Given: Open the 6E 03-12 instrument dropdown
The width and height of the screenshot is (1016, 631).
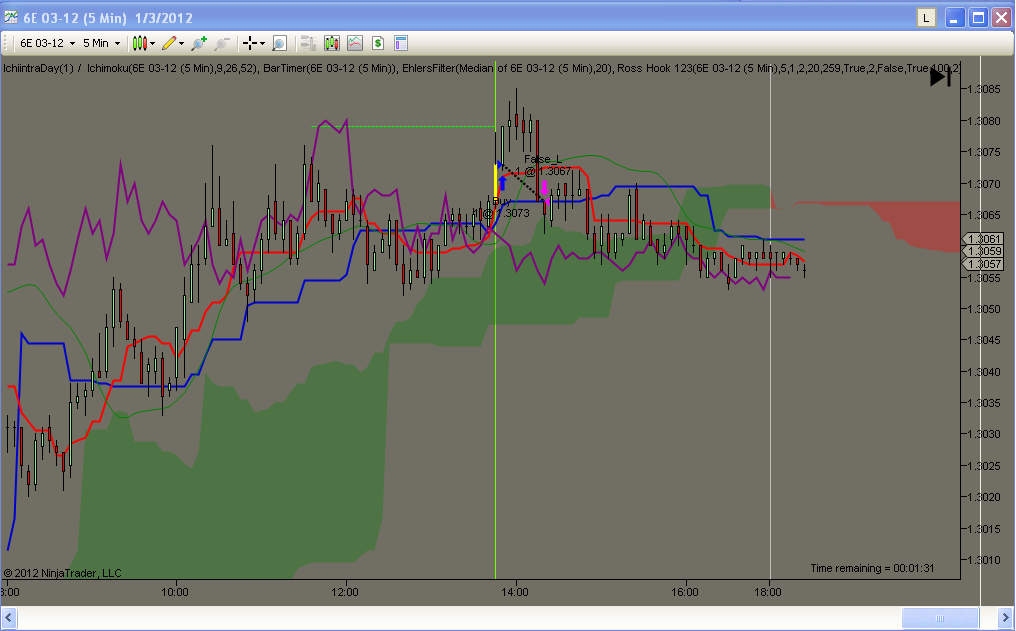Looking at the screenshot, I should coord(47,43).
